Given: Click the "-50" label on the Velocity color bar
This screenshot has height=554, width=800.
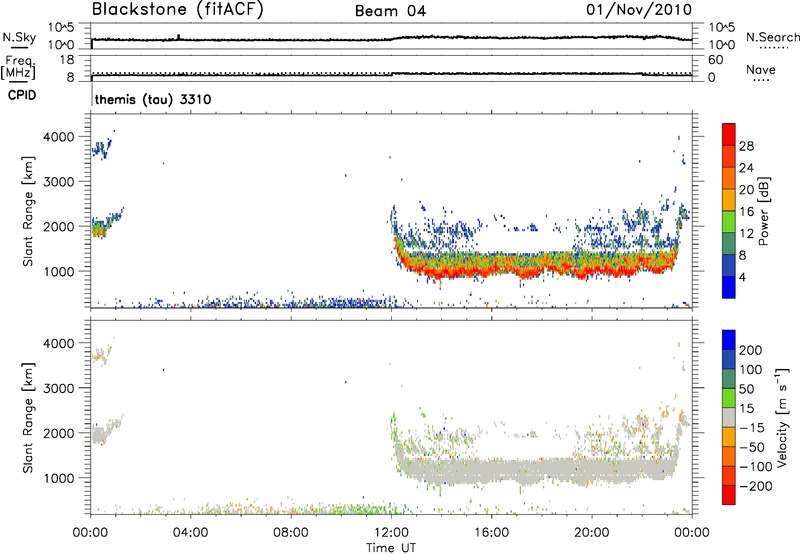Looking at the screenshot, I should pyautogui.click(x=752, y=447).
